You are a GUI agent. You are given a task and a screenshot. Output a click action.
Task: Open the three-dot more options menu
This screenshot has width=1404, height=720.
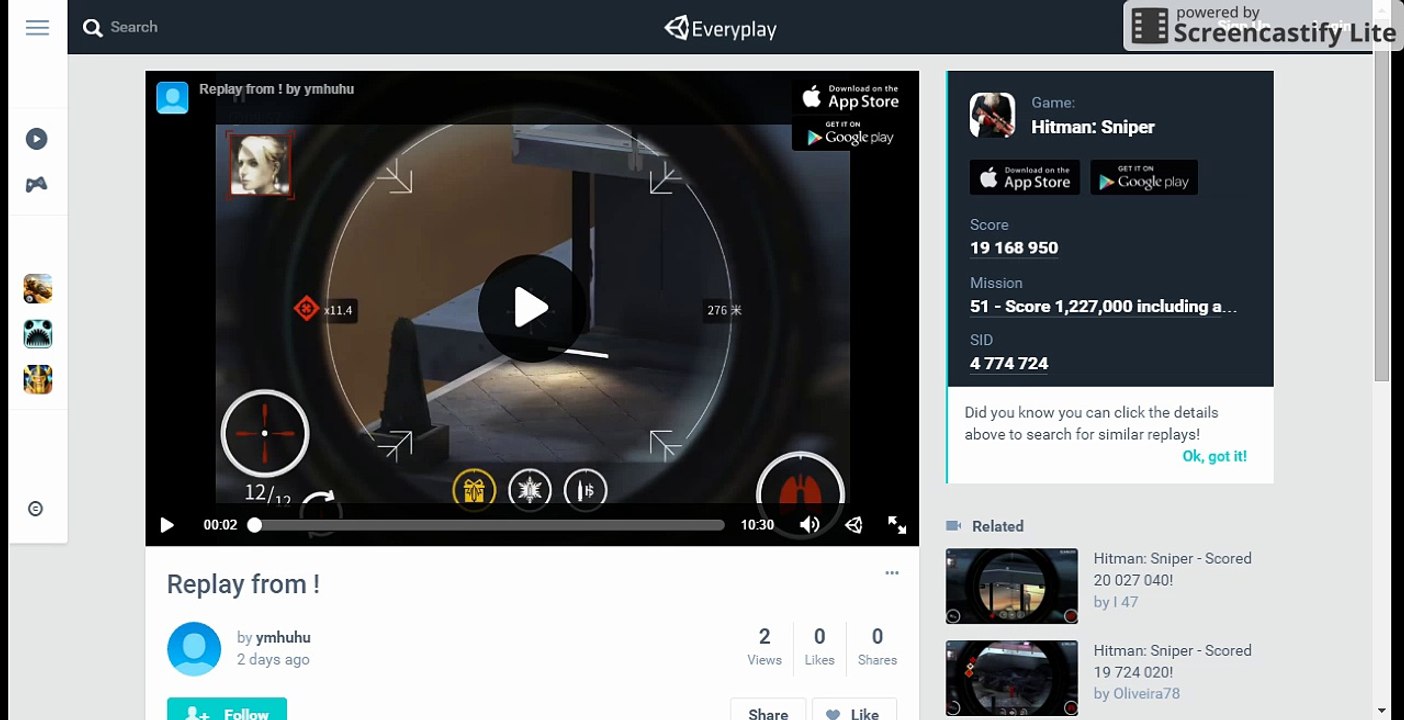click(892, 573)
